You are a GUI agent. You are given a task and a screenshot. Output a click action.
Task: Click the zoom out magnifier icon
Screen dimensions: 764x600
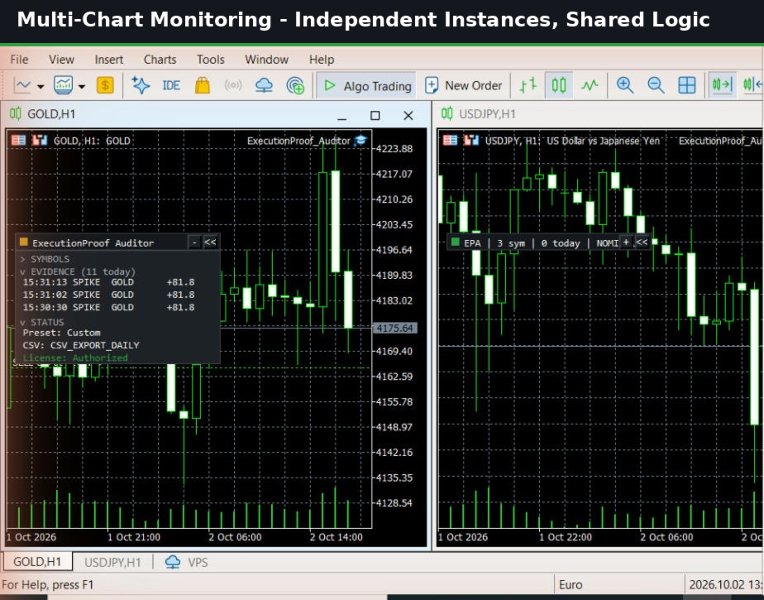pyautogui.click(x=655, y=86)
